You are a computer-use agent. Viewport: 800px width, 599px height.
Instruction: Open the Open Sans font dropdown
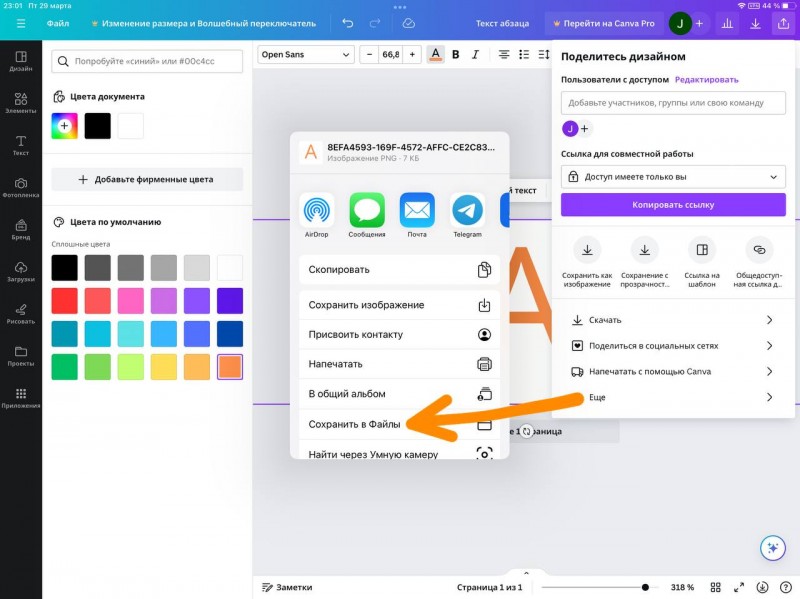tap(305, 55)
